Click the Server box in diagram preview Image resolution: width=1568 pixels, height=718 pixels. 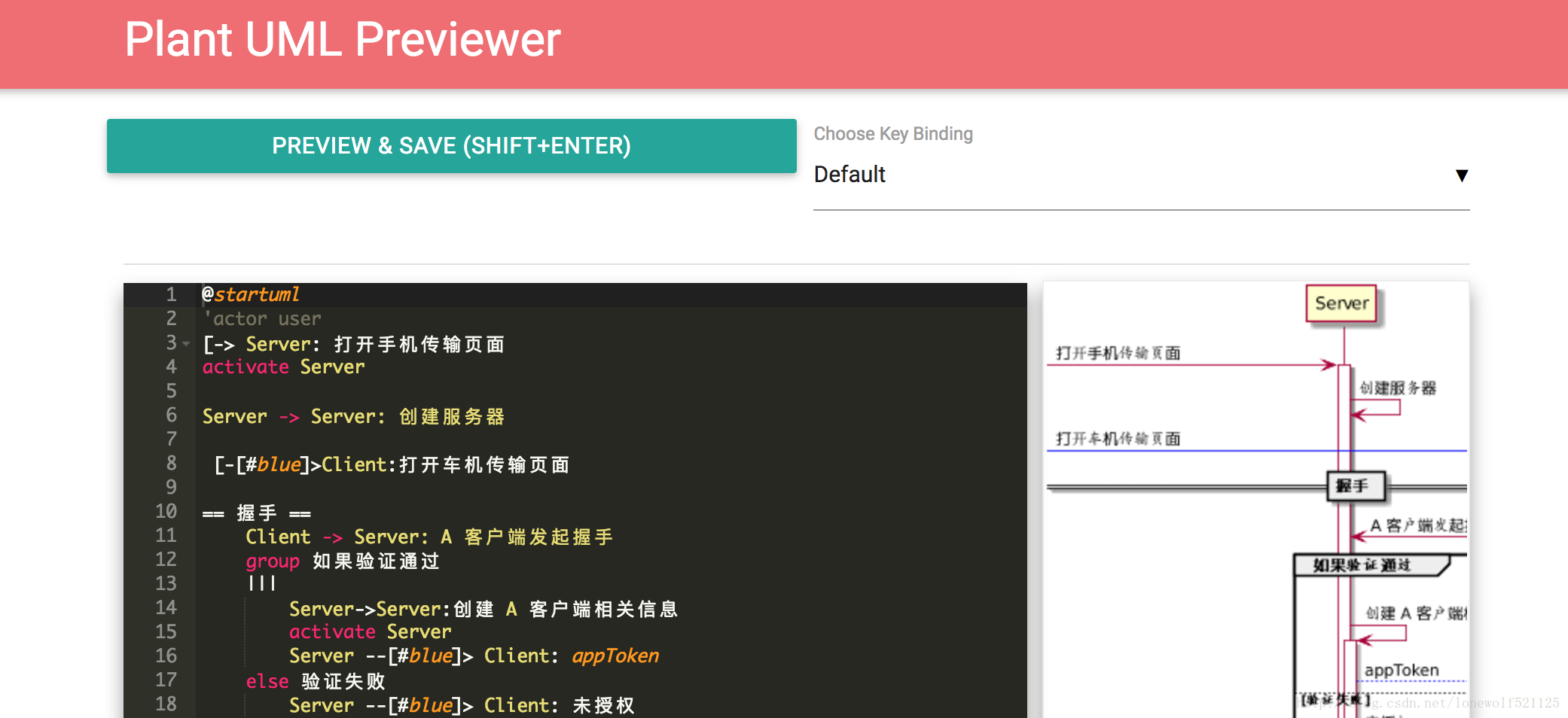[x=1341, y=303]
